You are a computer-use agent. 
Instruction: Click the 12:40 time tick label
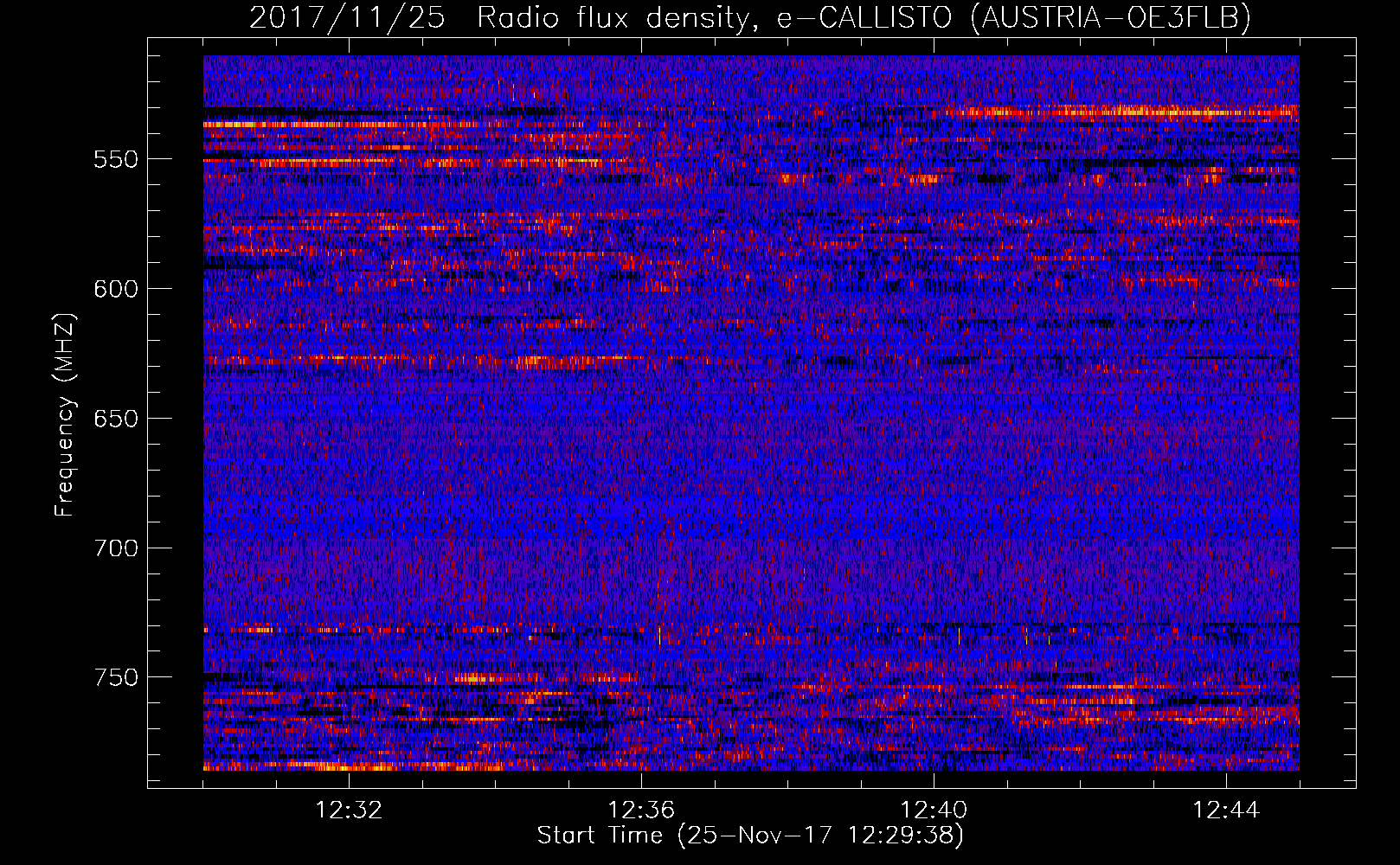pos(934,811)
